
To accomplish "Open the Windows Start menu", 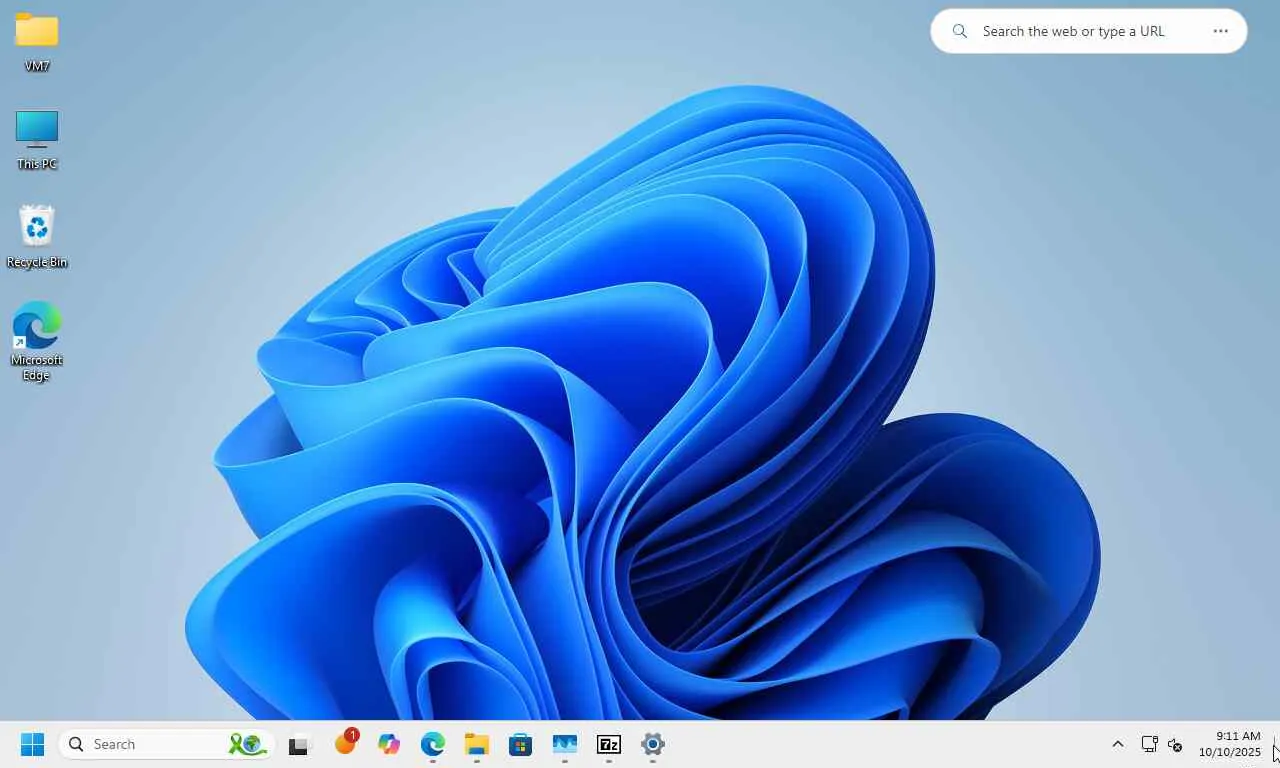I will (32, 744).
